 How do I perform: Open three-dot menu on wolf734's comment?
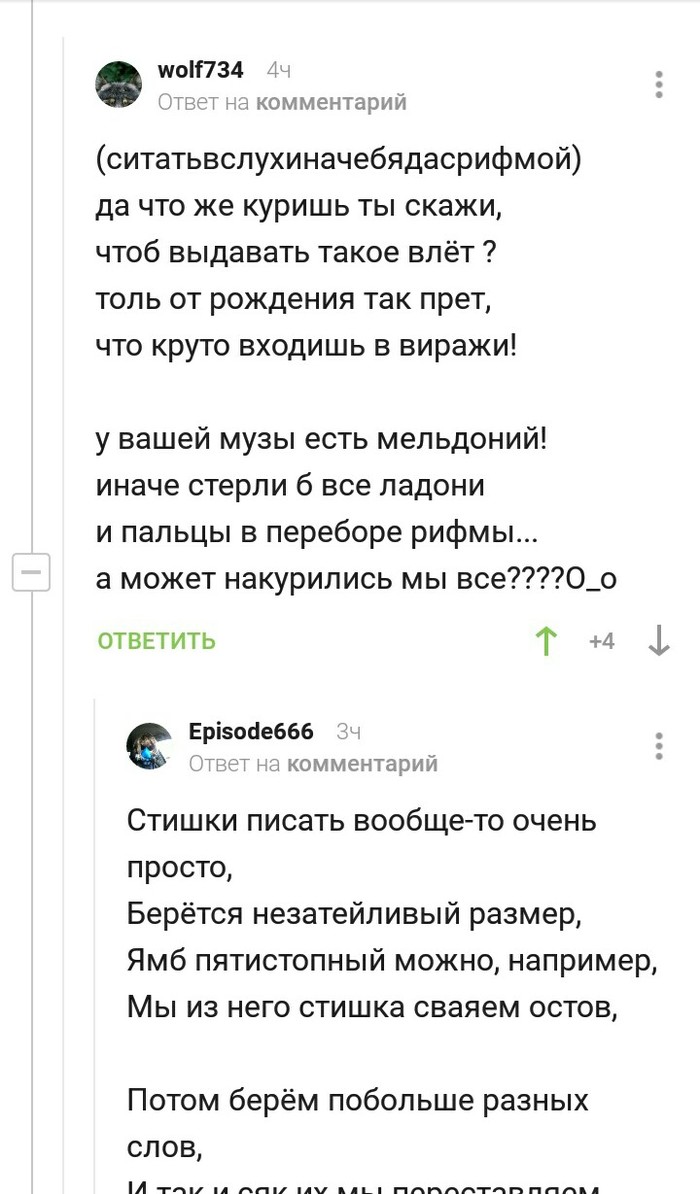pyautogui.click(x=659, y=85)
